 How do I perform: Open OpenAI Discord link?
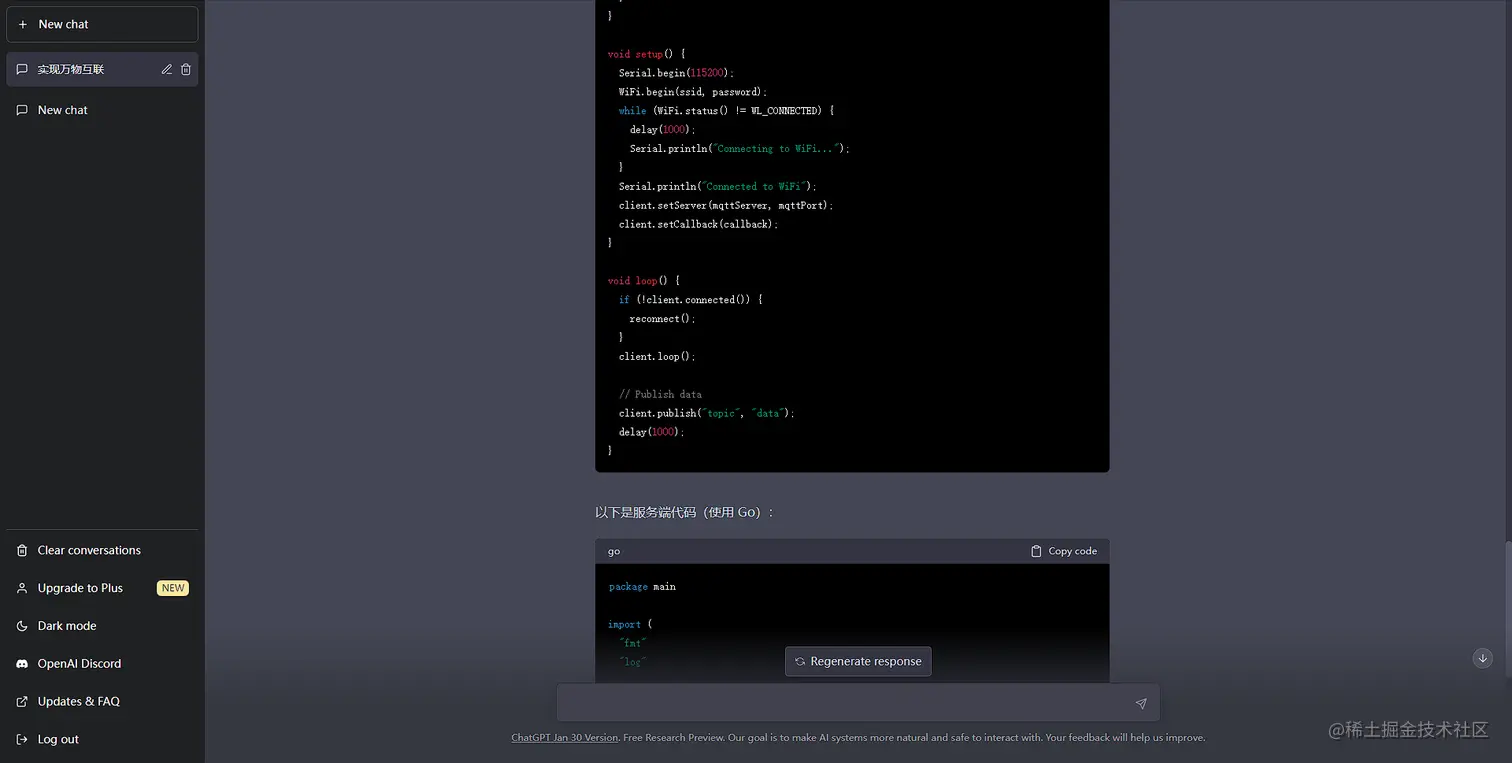click(x=102, y=664)
